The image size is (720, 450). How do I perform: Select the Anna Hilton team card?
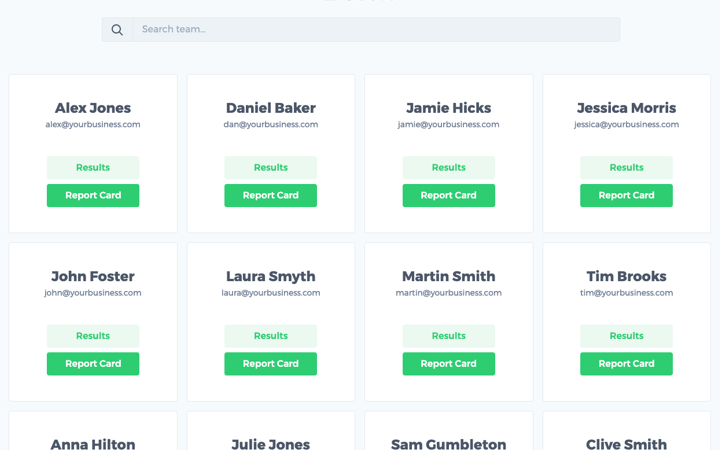pyautogui.click(x=93, y=431)
